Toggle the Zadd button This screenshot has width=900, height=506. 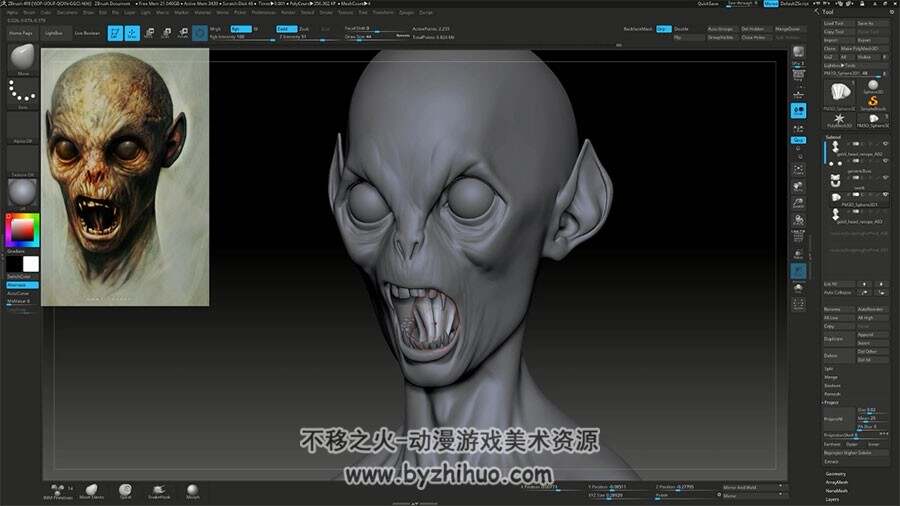click(x=286, y=29)
